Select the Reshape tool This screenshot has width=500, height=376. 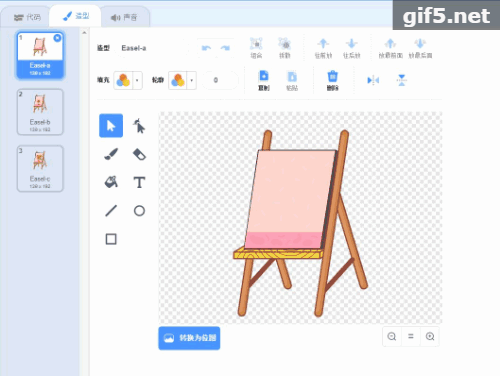point(139,126)
